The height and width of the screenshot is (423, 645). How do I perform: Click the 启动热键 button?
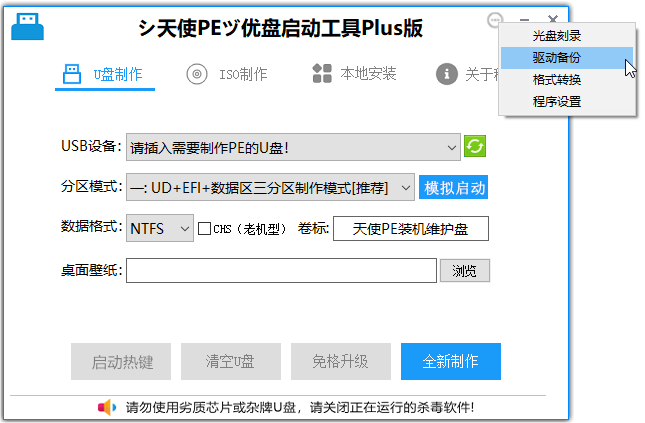click(x=121, y=361)
